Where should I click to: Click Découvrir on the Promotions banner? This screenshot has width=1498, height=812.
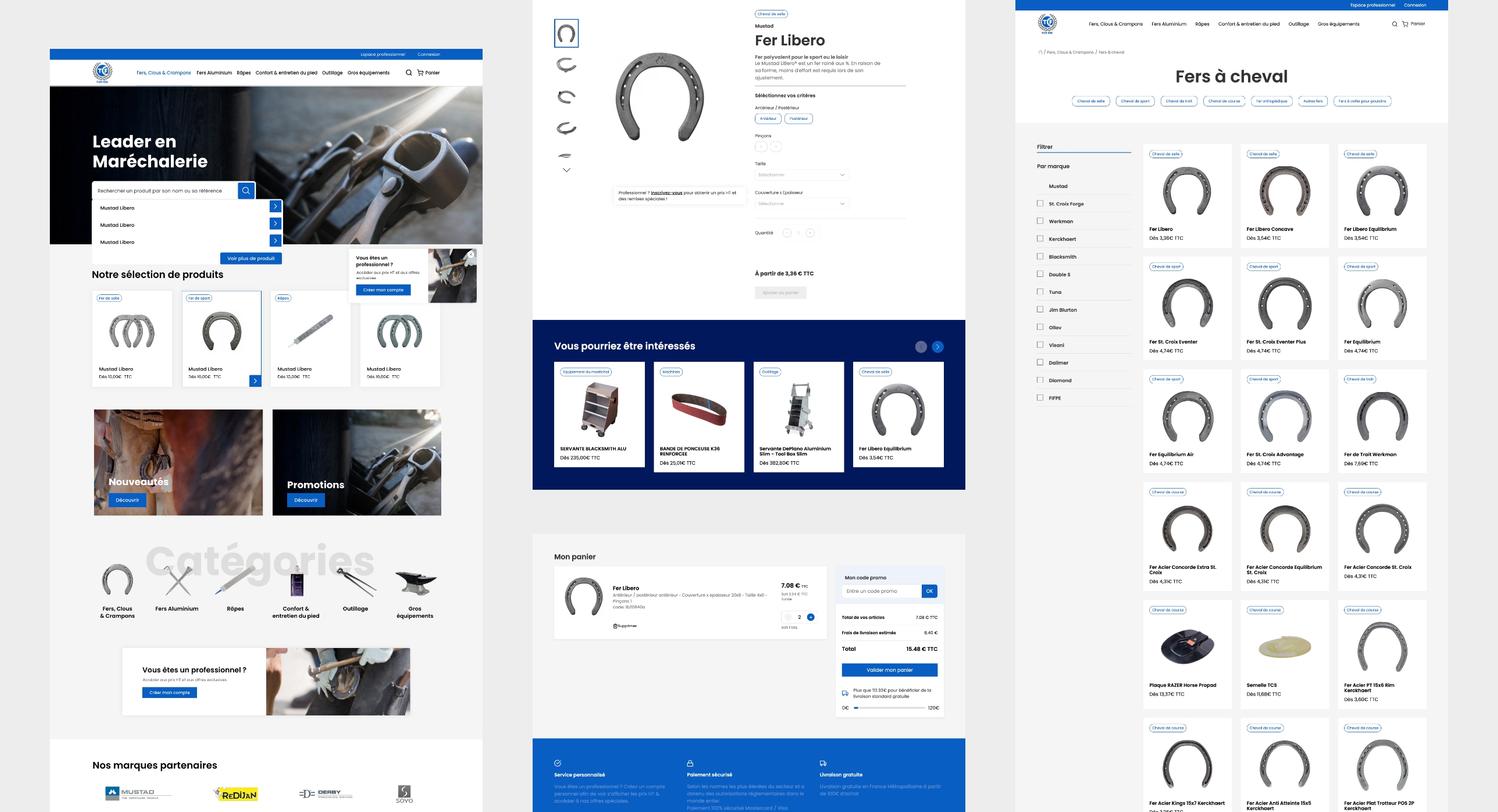tap(306, 500)
